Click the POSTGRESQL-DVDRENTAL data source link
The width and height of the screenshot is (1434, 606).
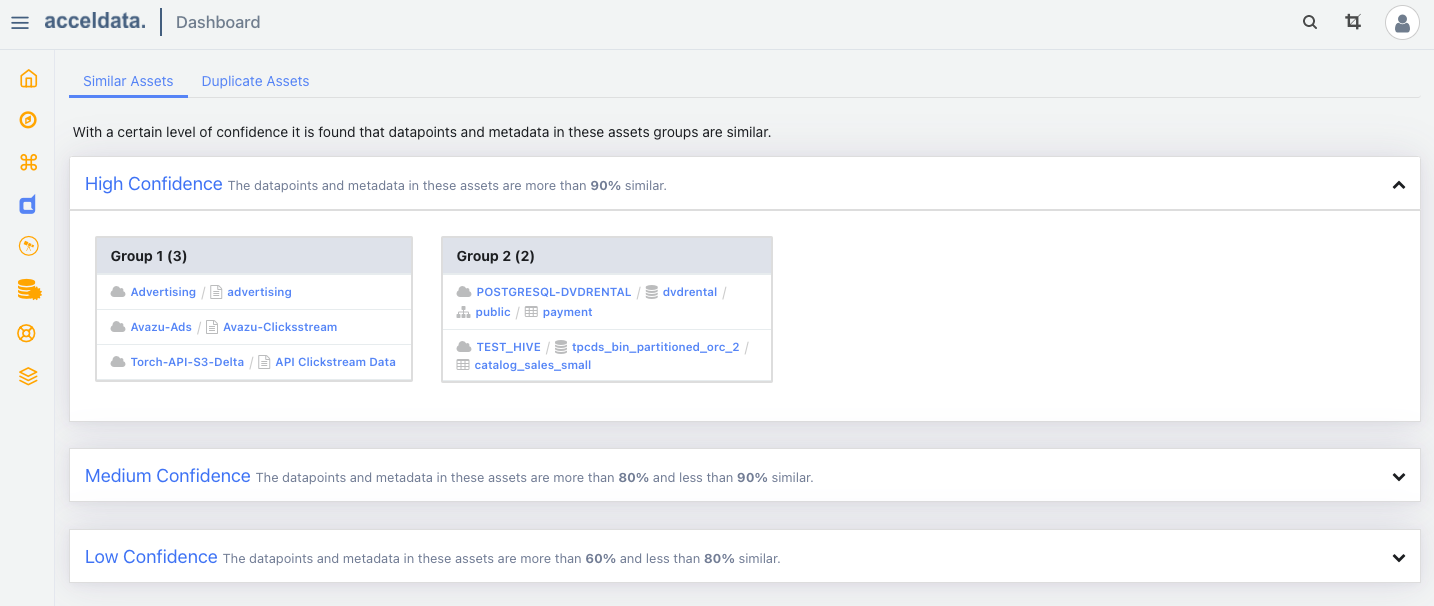pyautogui.click(x=553, y=292)
